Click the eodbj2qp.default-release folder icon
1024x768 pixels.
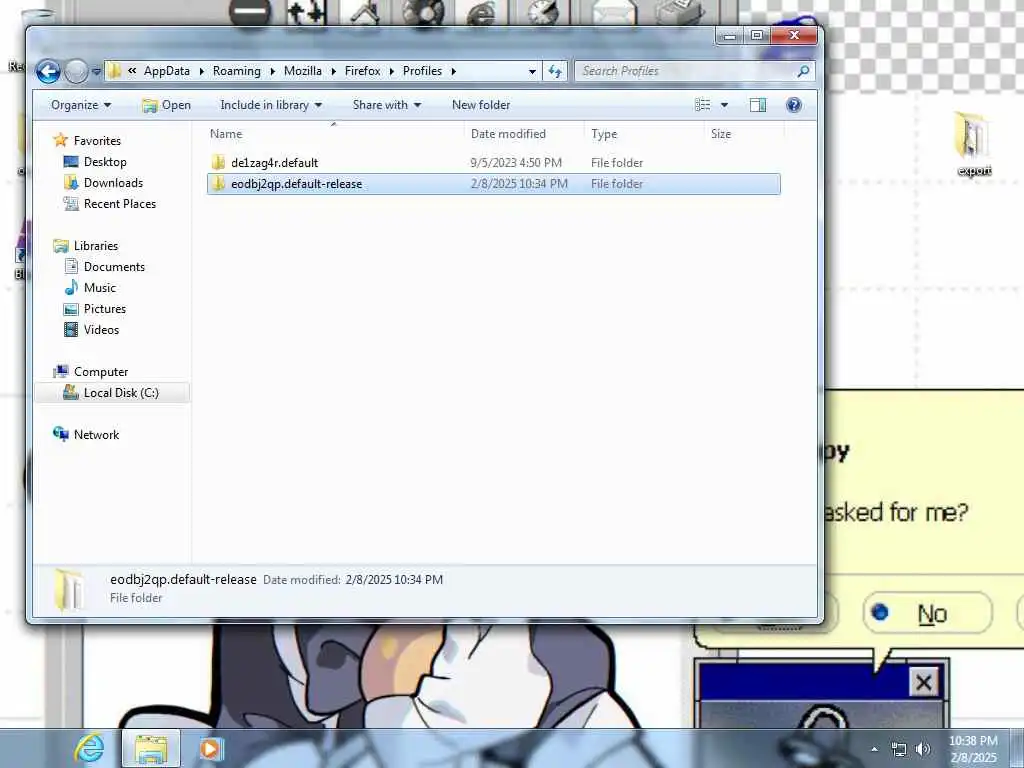click(219, 184)
